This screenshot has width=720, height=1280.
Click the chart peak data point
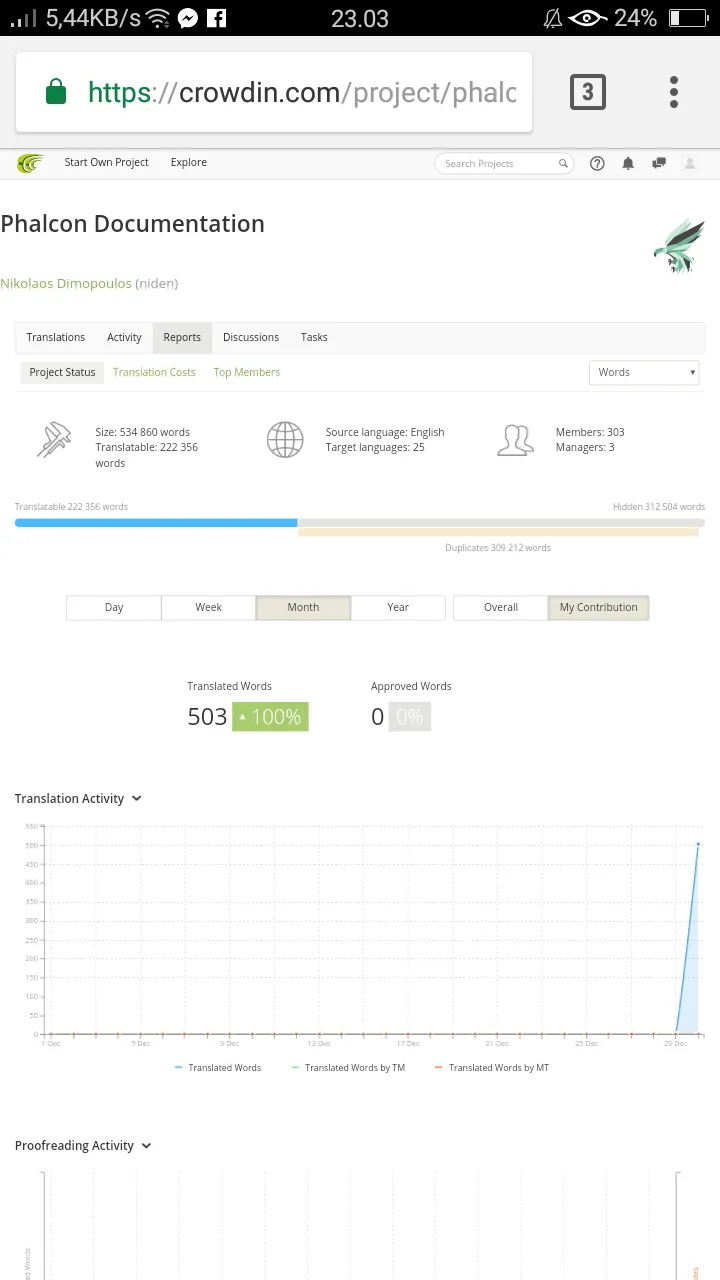pos(698,844)
